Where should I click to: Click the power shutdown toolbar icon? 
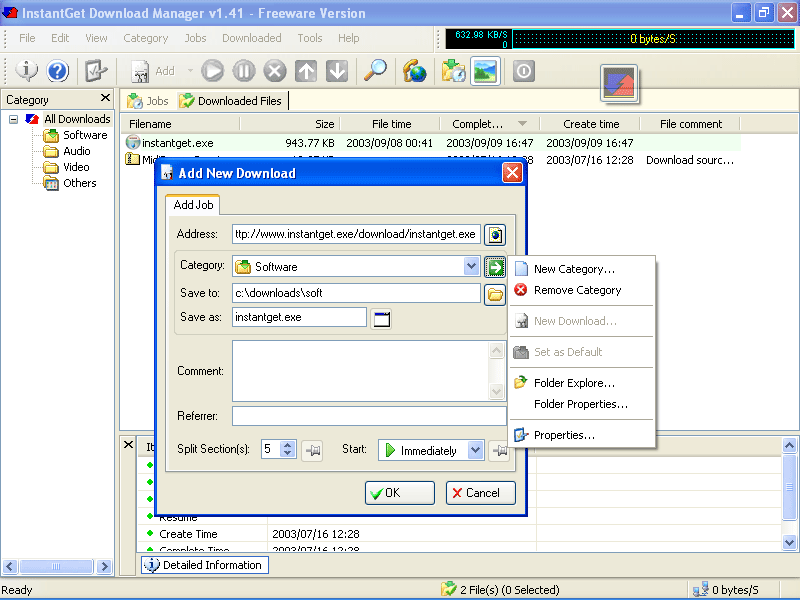click(x=523, y=70)
